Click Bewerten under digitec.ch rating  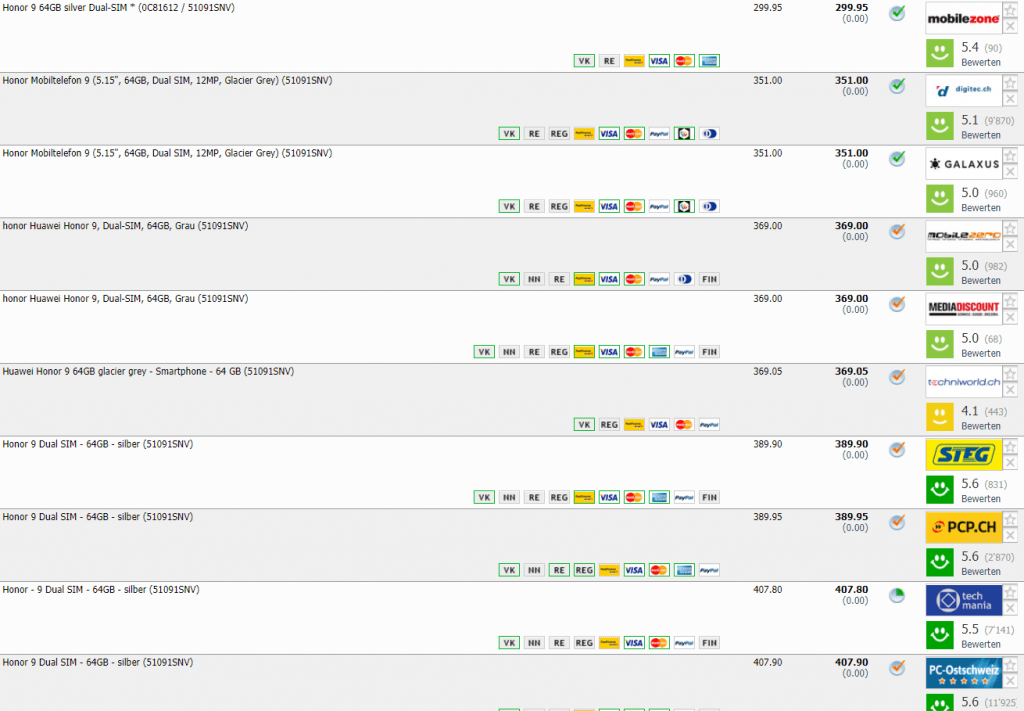pyautogui.click(x=981, y=135)
